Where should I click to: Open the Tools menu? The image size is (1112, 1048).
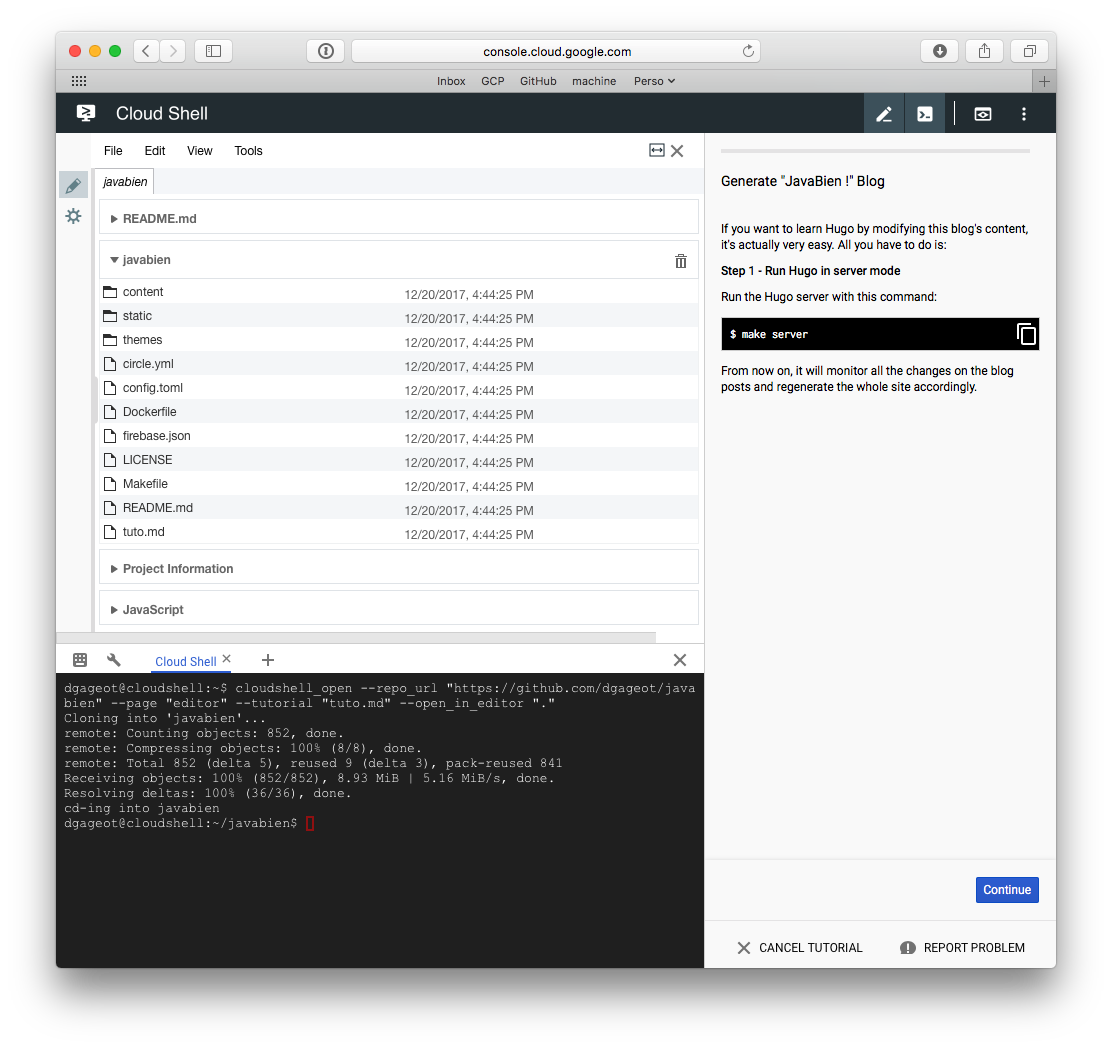click(x=248, y=150)
